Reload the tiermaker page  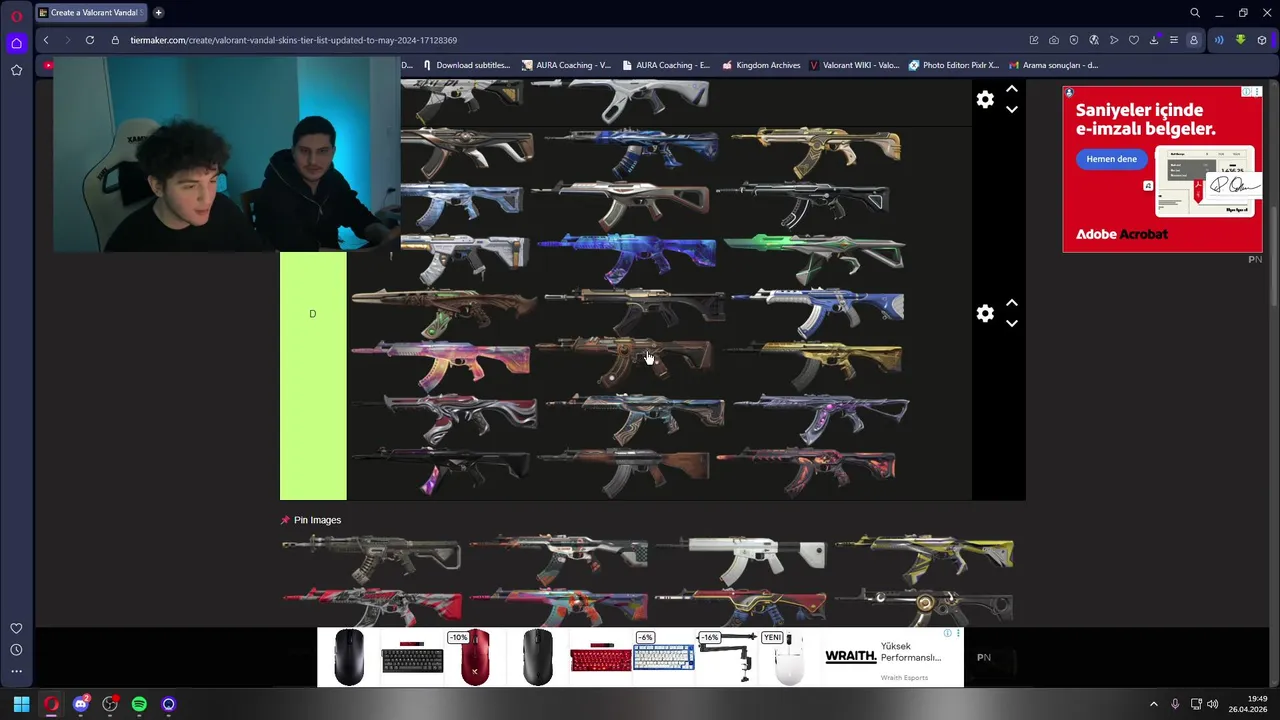[90, 40]
